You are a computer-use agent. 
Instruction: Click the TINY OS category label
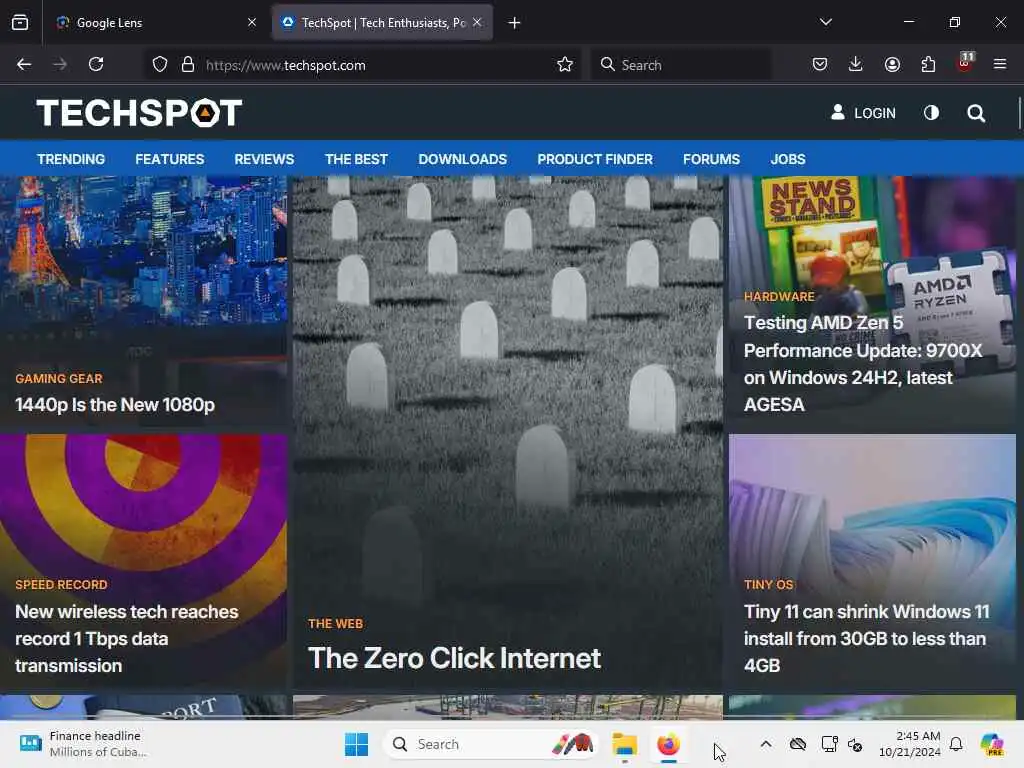tap(768, 584)
